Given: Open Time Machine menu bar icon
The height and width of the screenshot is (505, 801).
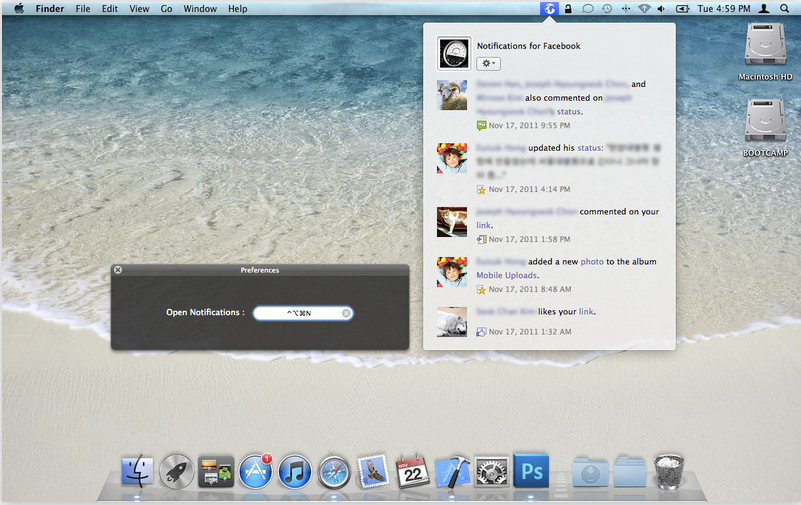Looking at the screenshot, I should point(607,9).
